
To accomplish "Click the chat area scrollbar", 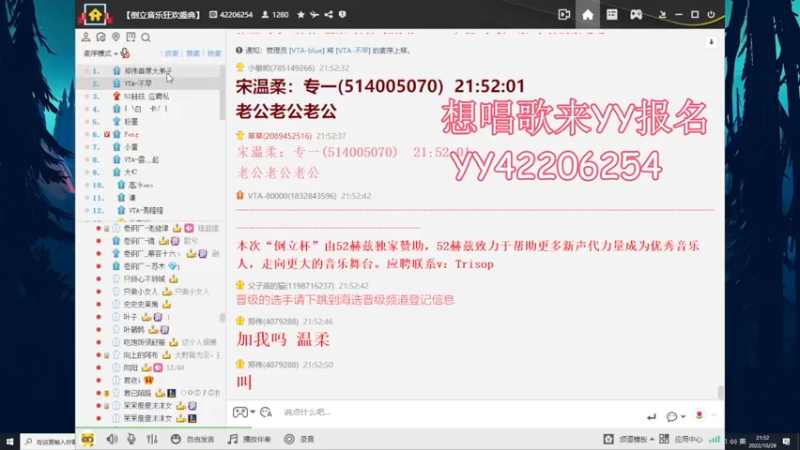I will pyautogui.click(x=720, y=392).
